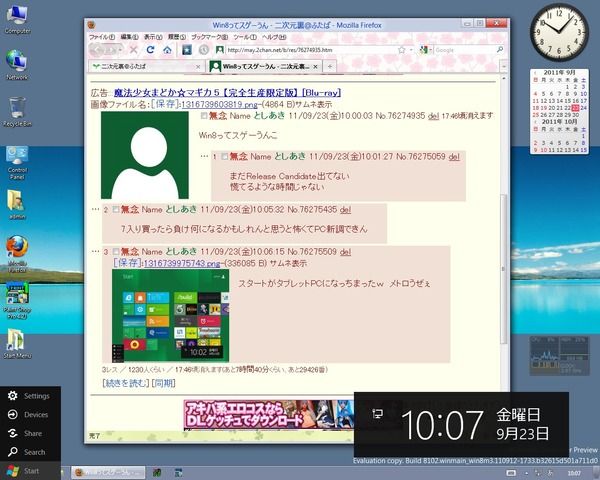Image resolution: width=600 pixels, height=480 pixels.
Task: Click the Firefox vertical scrollbar thumb
Action: point(504,268)
